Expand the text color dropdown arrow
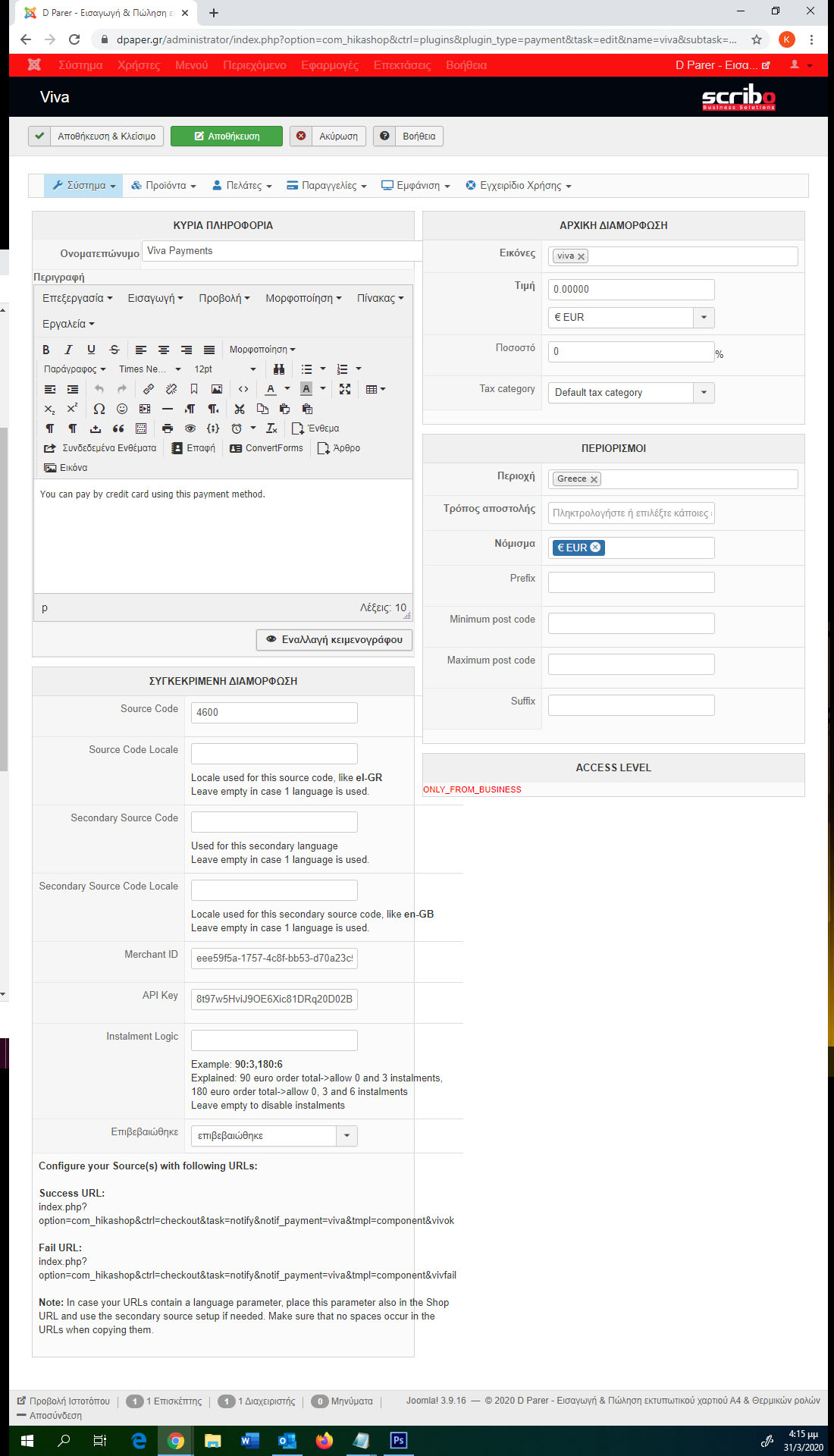The width and height of the screenshot is (834, 1456). (287, 389)
